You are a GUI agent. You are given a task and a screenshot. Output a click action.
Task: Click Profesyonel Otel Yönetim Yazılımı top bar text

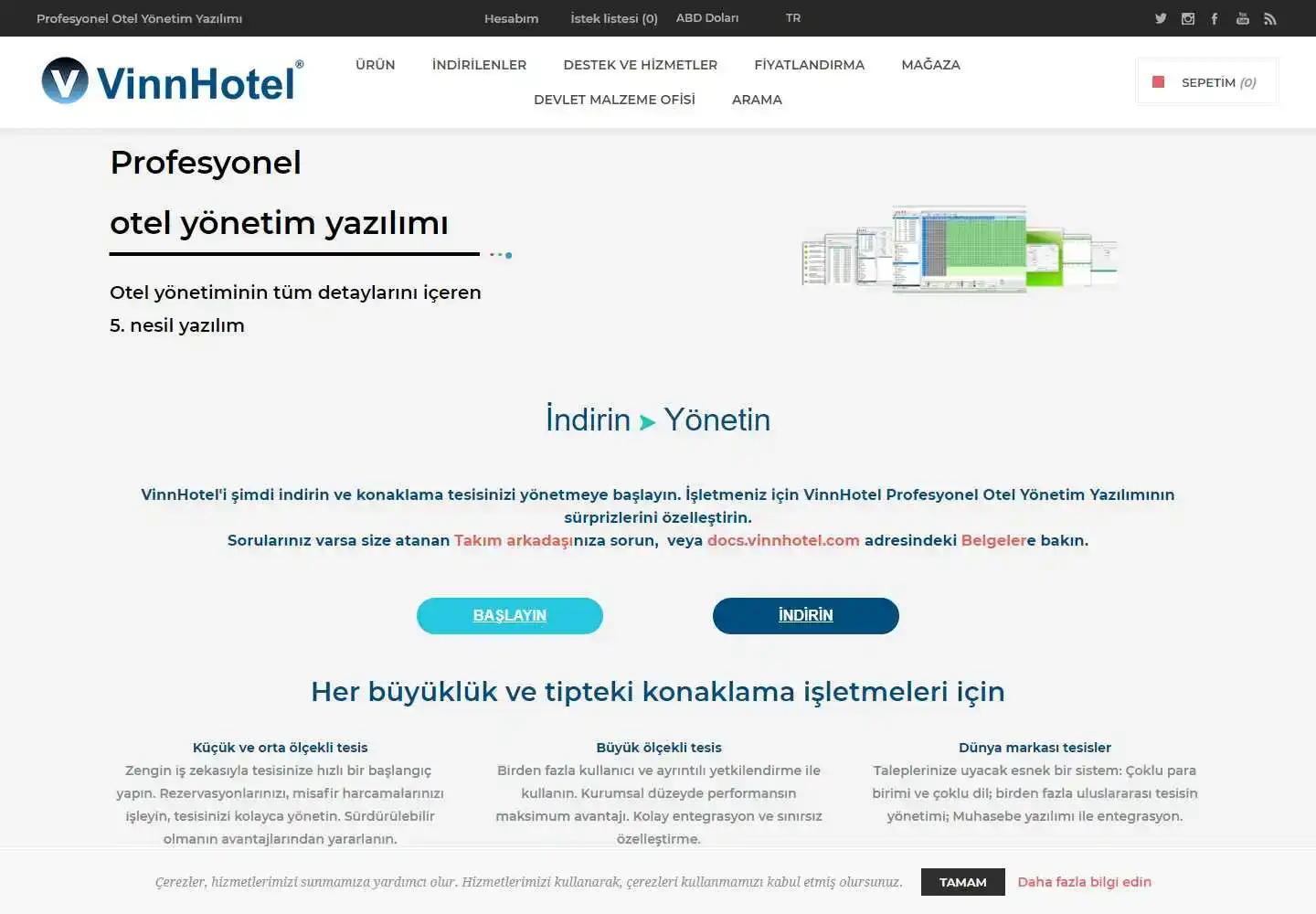pos(140,18)
